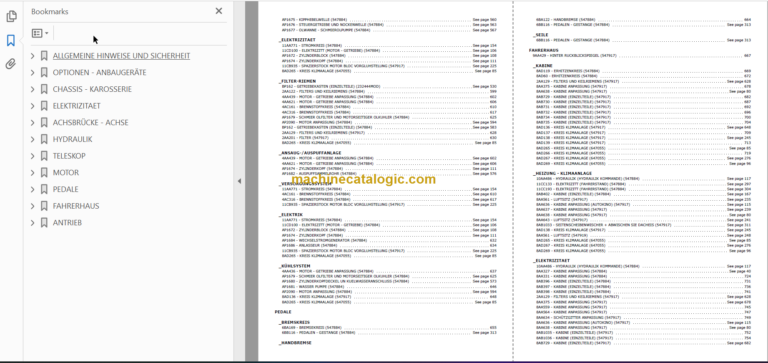
Task: Close the Bookmarks panel
Action: tap(219, 11)
